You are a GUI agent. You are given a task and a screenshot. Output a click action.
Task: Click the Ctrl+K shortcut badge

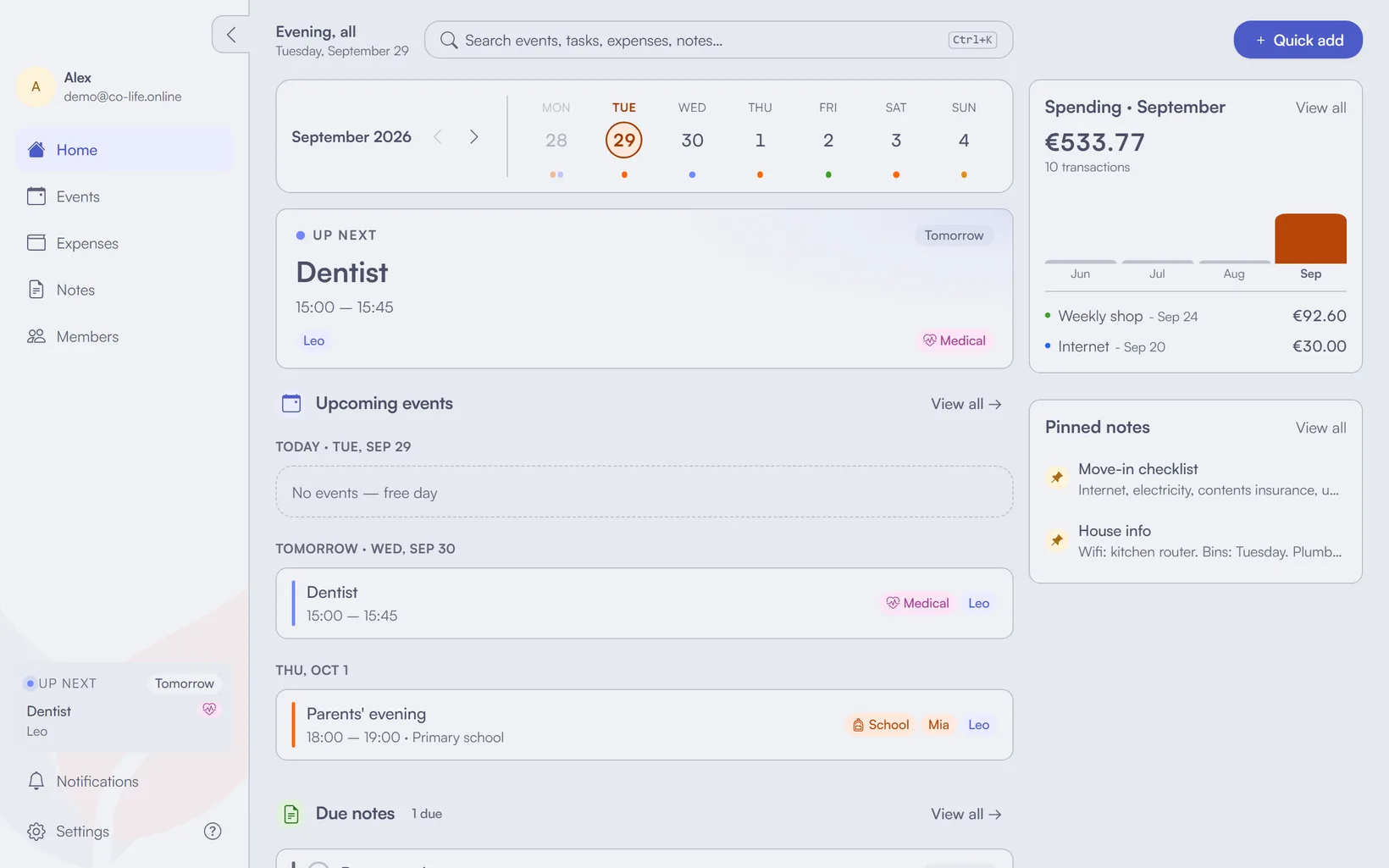pyautogui.click(x=972, y=40)
